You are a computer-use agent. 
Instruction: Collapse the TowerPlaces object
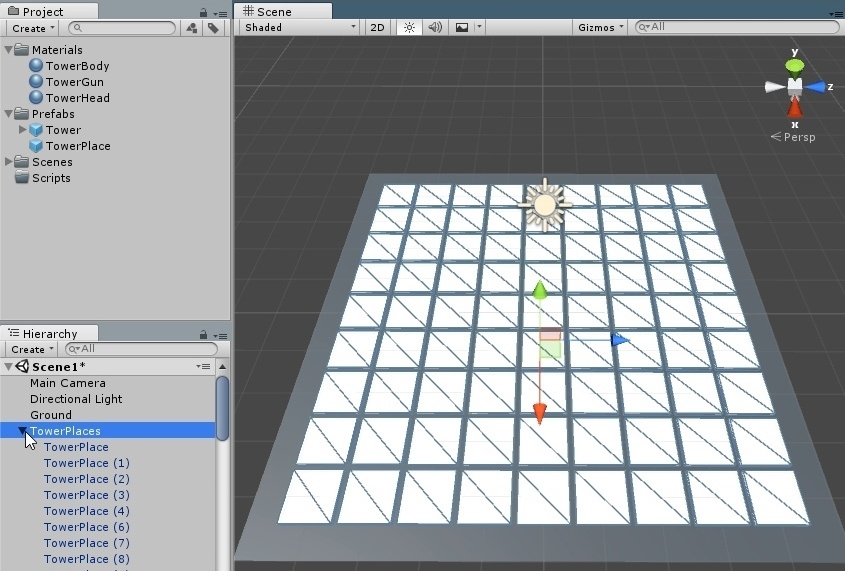pyautogui.click(x=22, y=430)
